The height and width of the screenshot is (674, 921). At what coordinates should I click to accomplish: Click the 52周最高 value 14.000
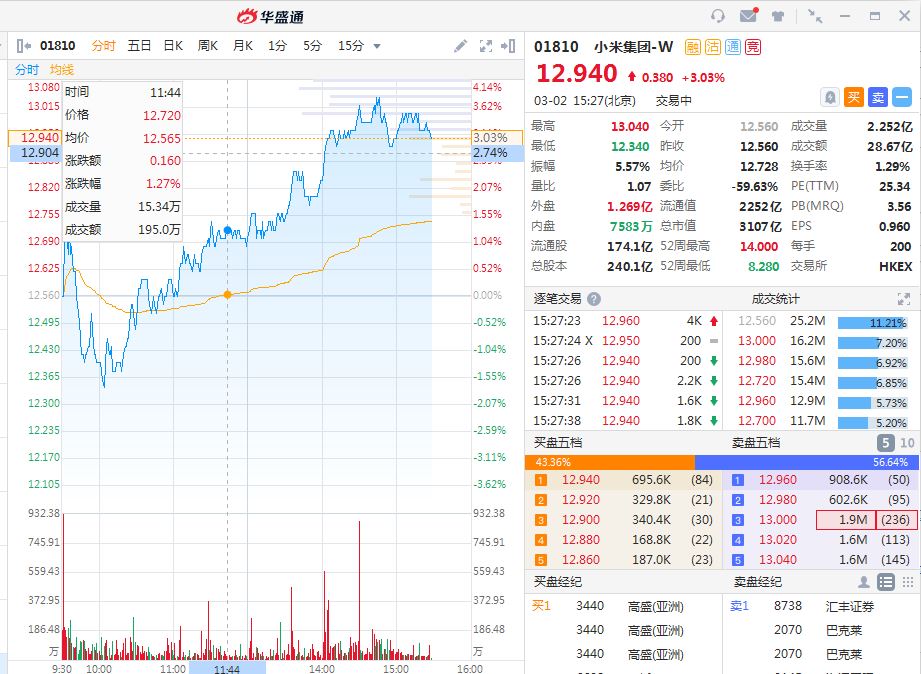(x=759, y=246)
